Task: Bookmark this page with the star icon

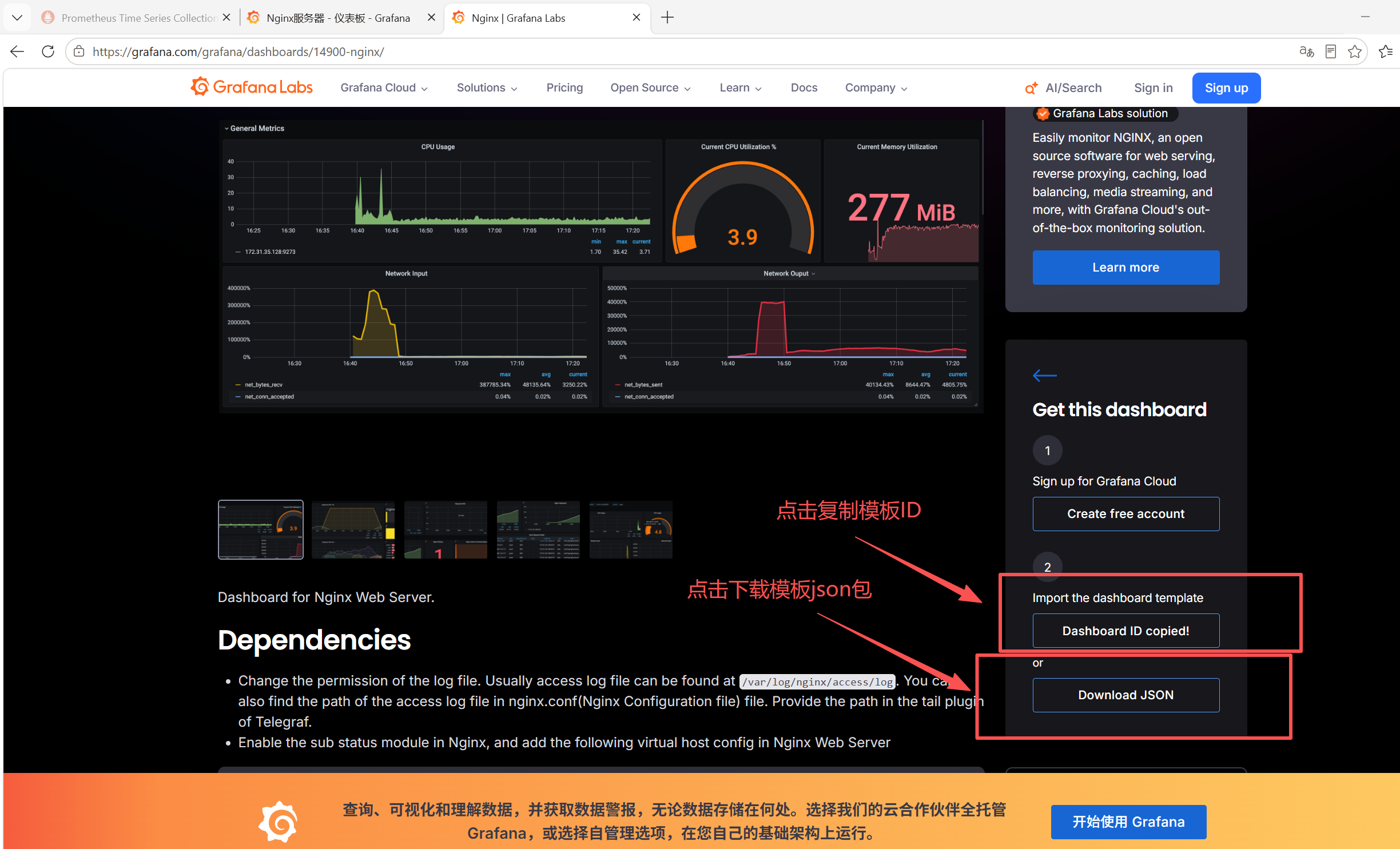Action: click(1354, 52)
